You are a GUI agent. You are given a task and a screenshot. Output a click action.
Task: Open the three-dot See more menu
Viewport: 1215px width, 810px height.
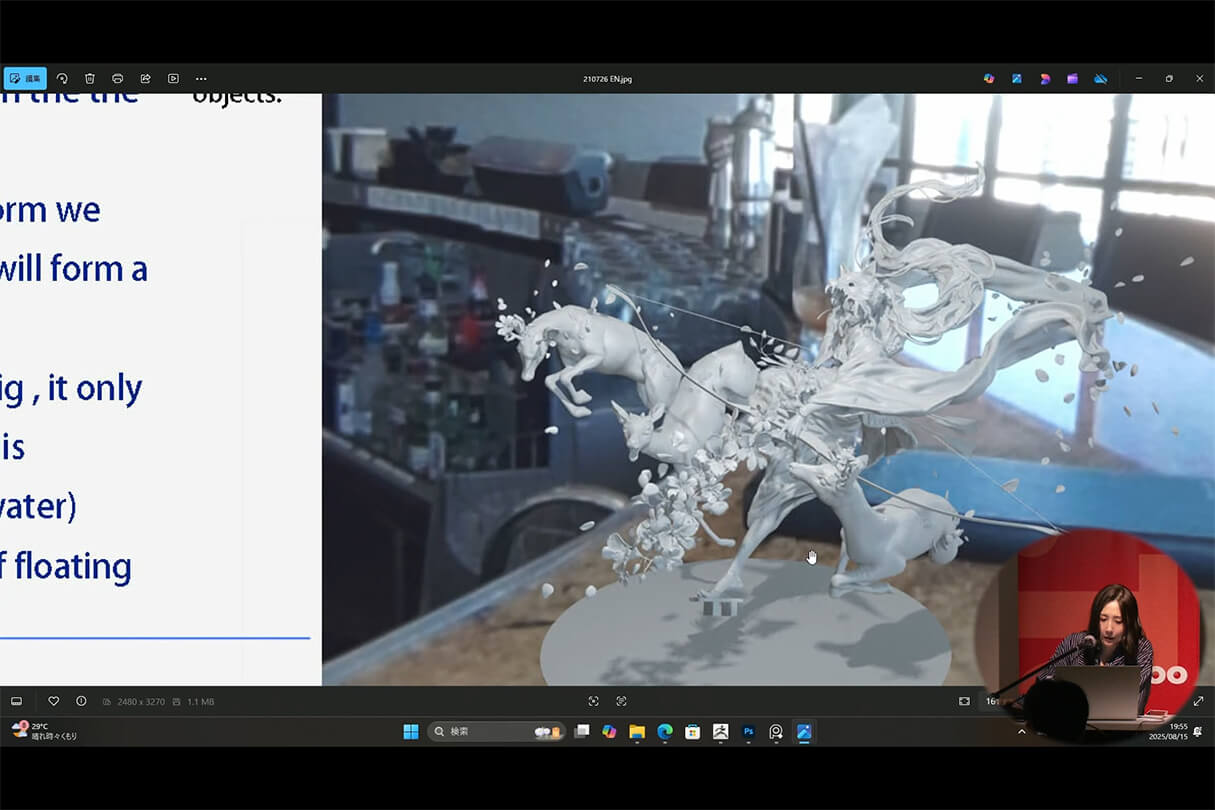201,78
